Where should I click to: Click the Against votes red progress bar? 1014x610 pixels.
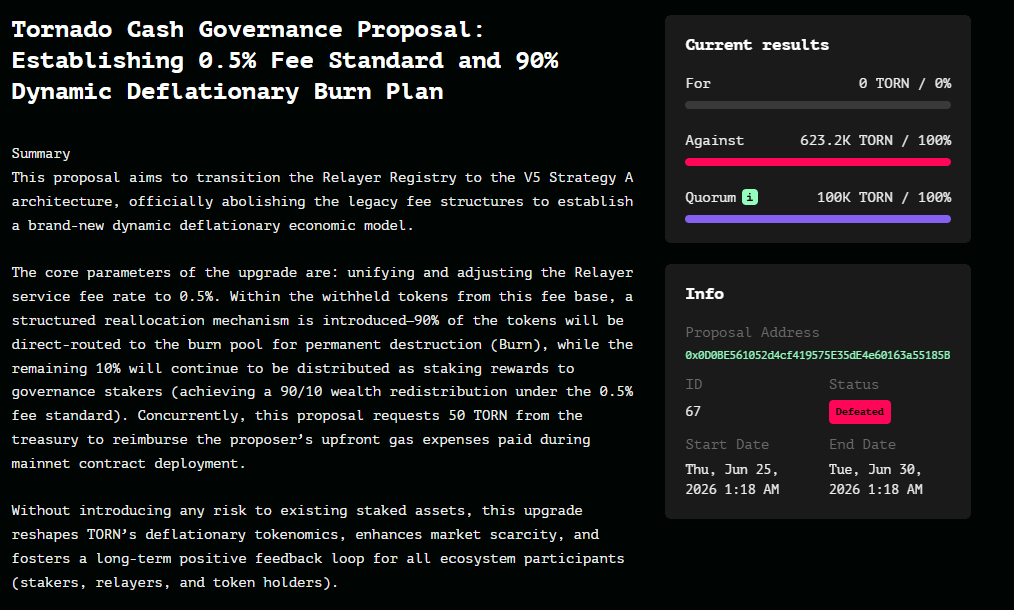817,162
